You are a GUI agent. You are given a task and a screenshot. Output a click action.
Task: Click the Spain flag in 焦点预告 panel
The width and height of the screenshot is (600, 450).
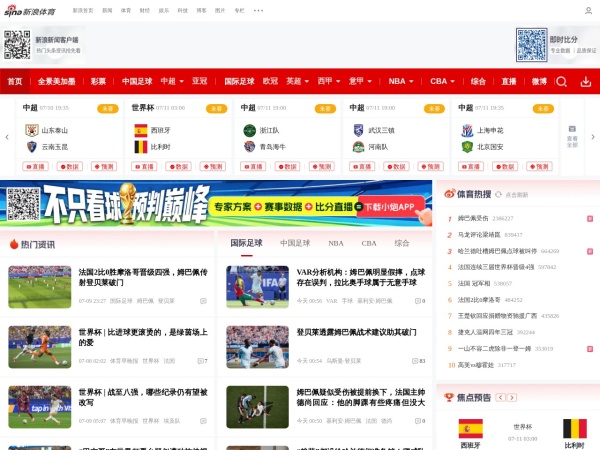[470, 429]
